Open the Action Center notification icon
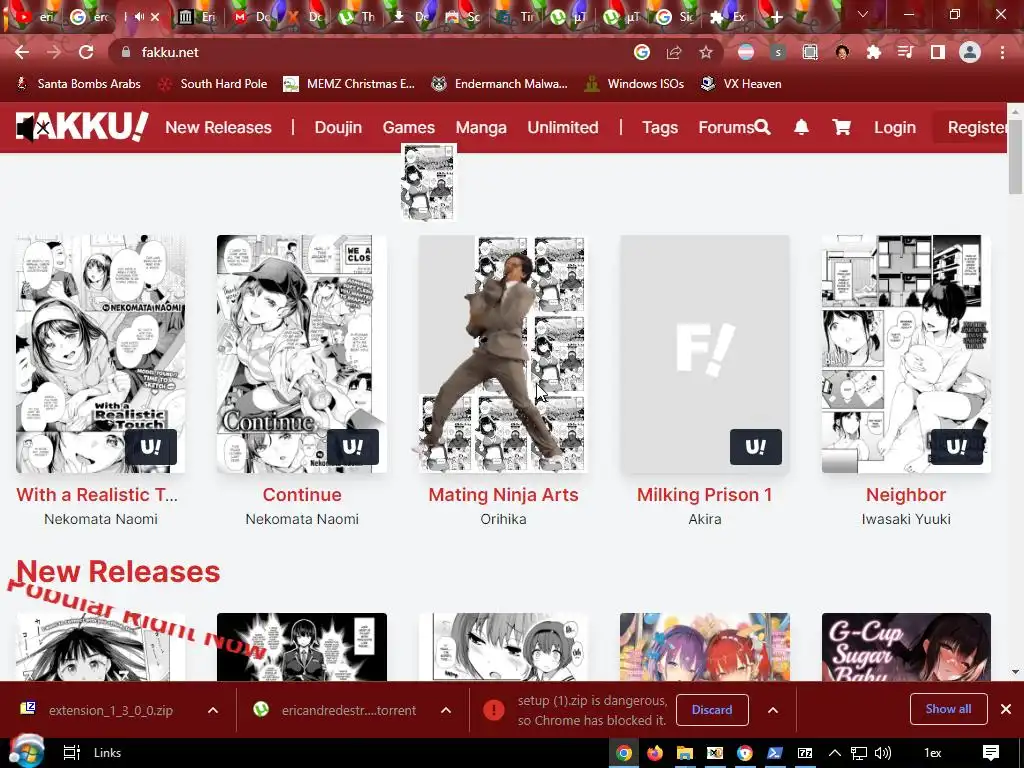Viewport: 1024px width, 768px height. [991, 753]
